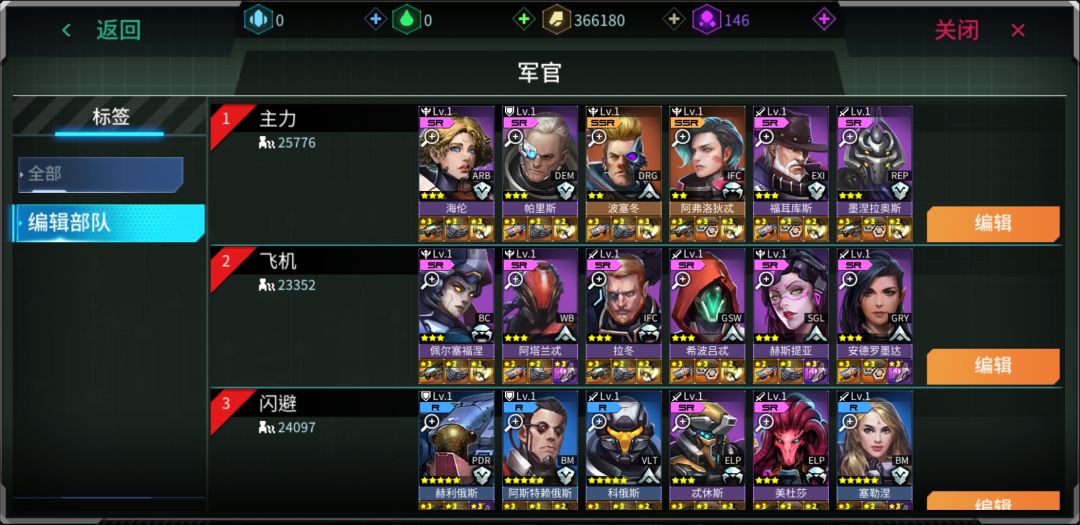The height and width of the screenshot is (525, 1080).
Task: Select the 全部 filter tab
Action: point(101,174)
